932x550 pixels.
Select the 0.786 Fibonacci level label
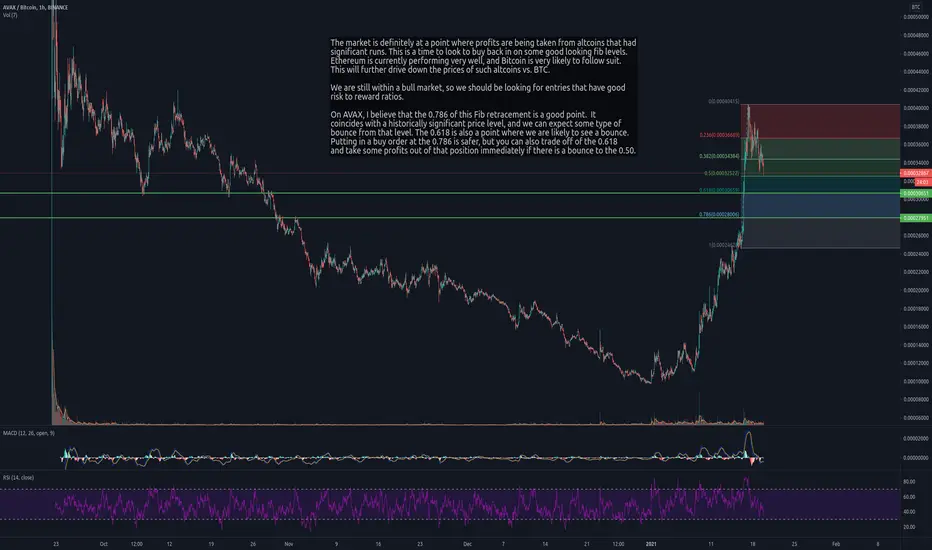coord(719,215)
